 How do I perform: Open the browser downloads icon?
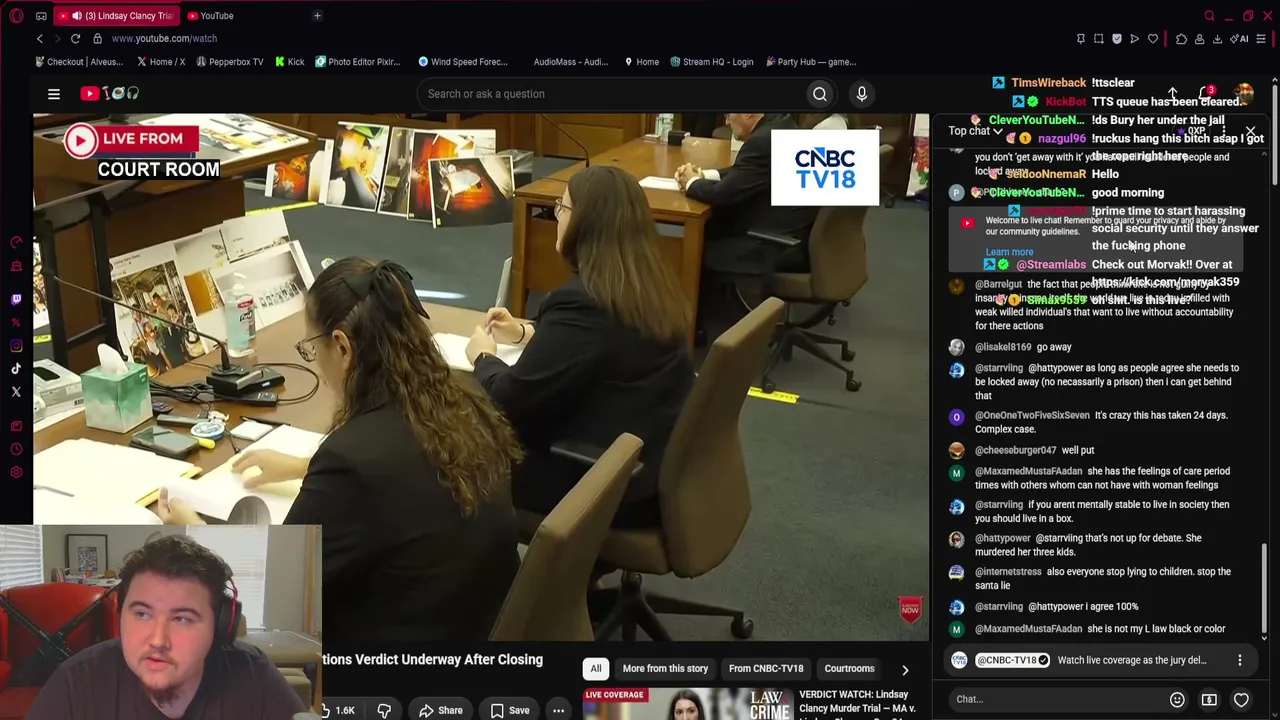(x=1217, y=39)
